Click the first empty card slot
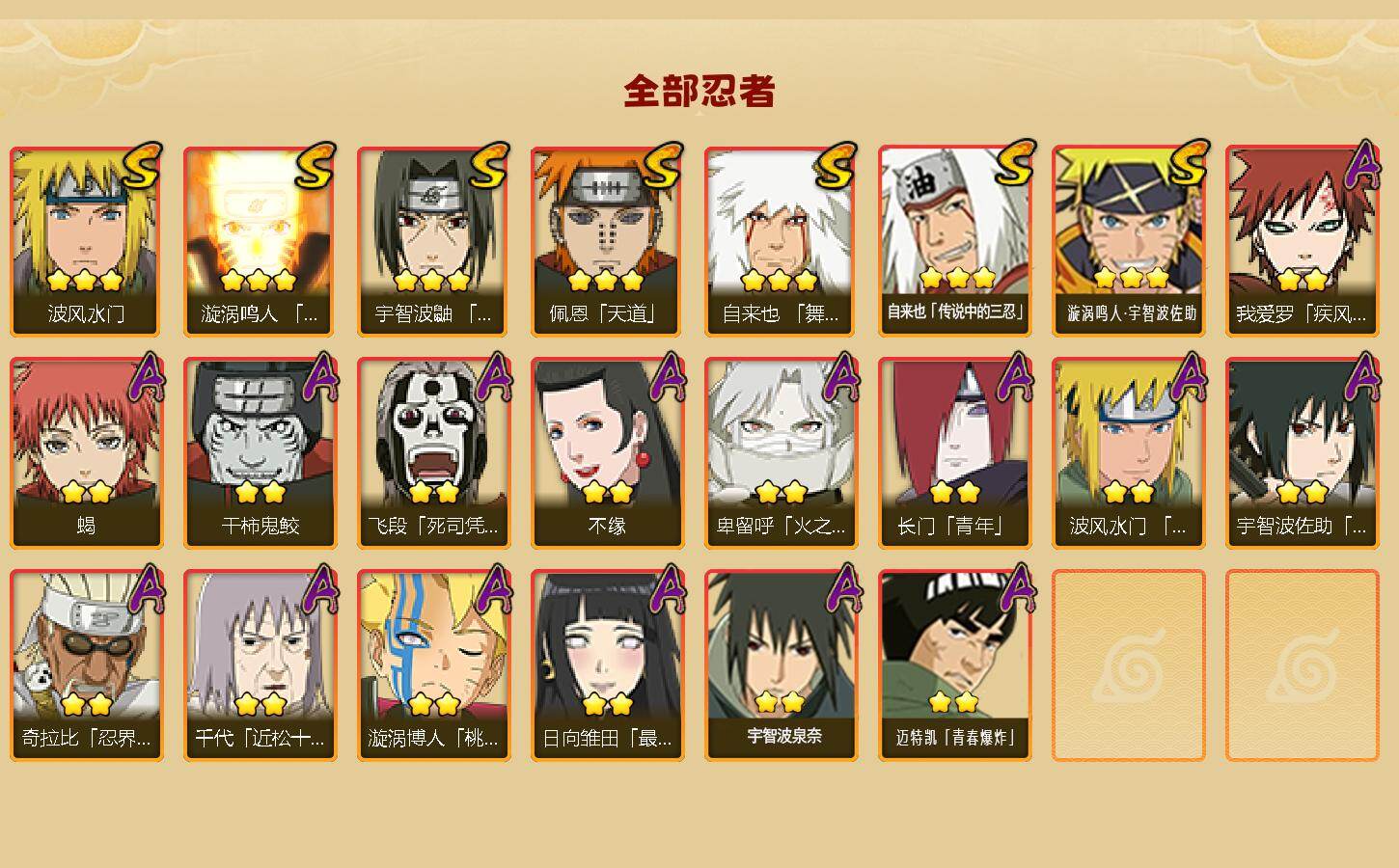The image size is (1399, 868). coord(1128,665)
